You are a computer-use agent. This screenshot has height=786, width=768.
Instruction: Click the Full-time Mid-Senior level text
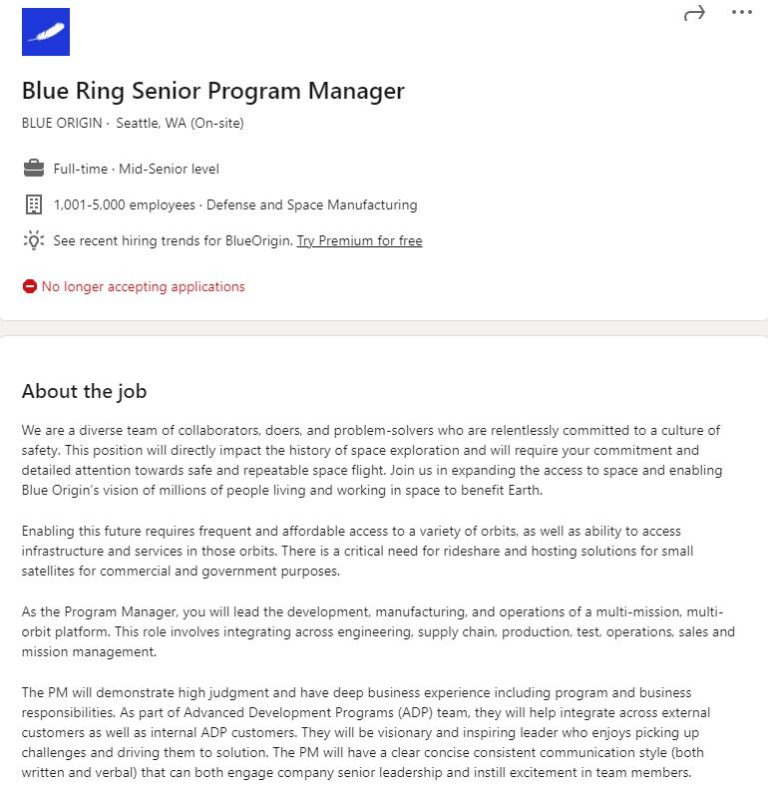pos(136,169)
